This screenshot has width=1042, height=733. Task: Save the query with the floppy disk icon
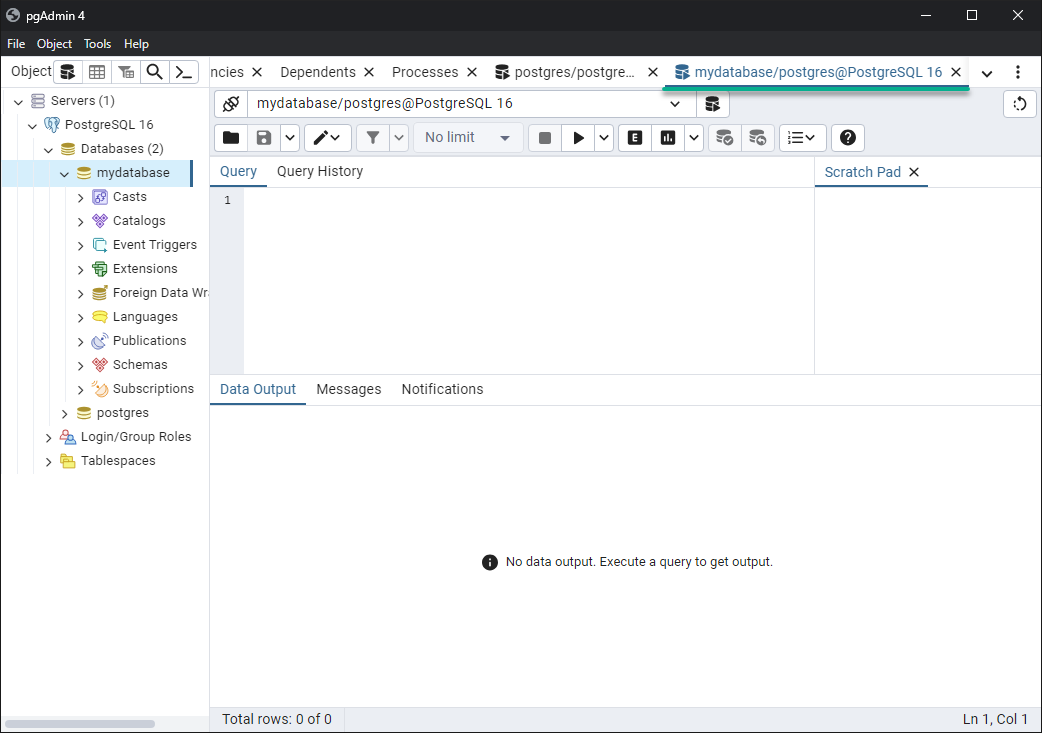[264, 138]
